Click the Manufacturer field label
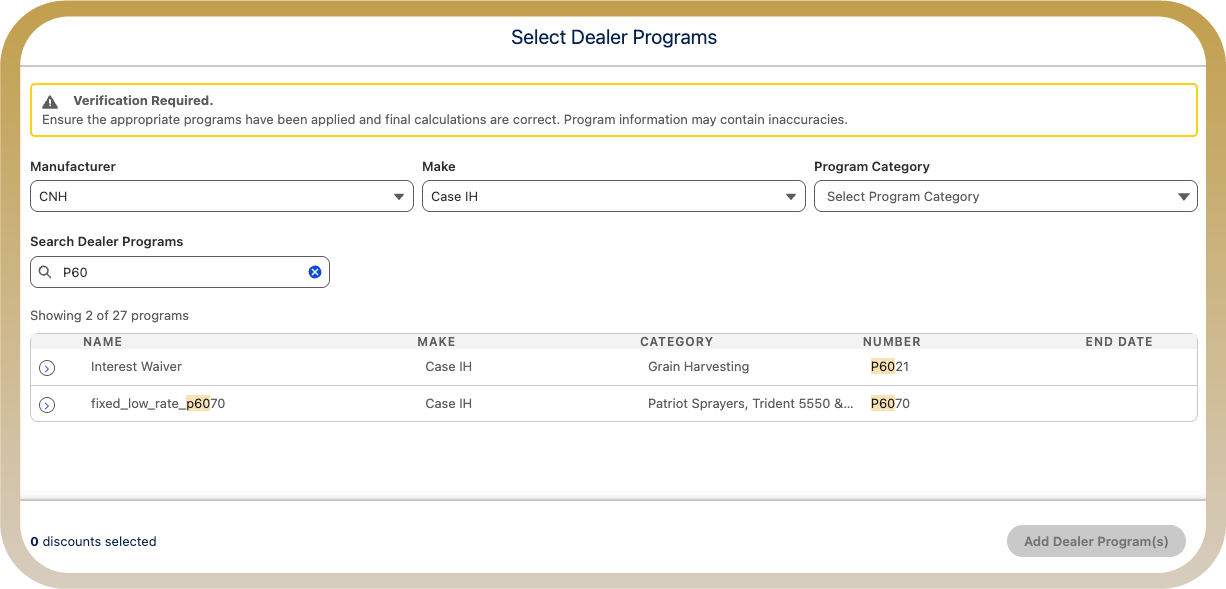Viewport: 1226px width, 589px height. tap(73, 166)
